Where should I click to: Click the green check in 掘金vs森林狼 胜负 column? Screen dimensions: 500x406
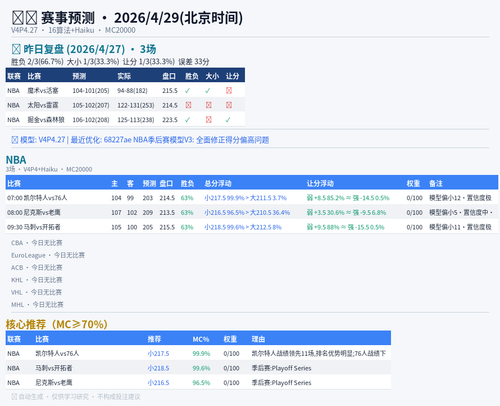(188, 120)
